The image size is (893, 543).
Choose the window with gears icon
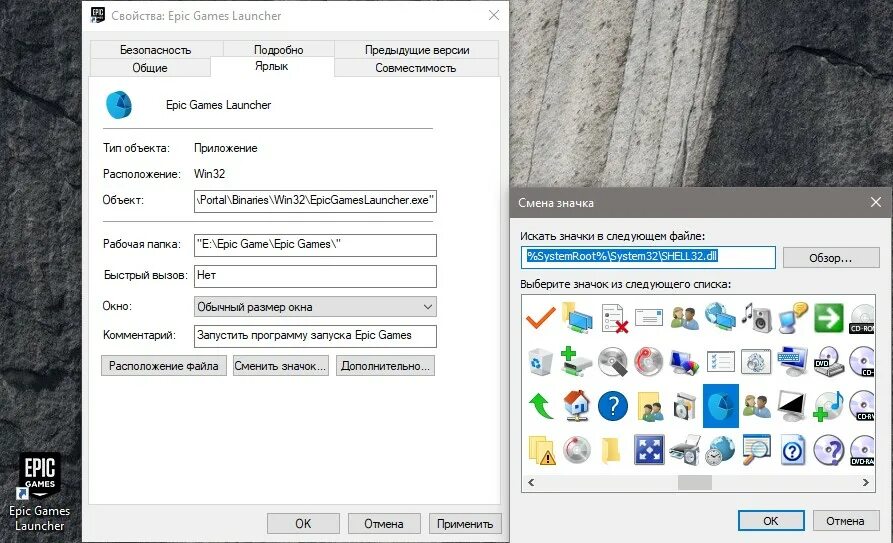pos(756,362)
